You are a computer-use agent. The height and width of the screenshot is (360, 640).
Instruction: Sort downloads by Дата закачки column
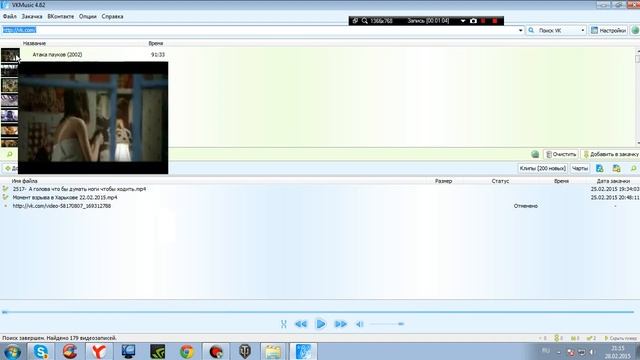tap(613, 181)
